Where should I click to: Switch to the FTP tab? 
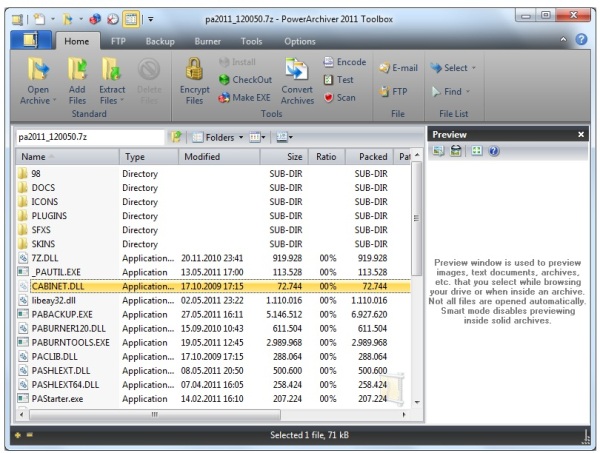click(x=118, y=41)
